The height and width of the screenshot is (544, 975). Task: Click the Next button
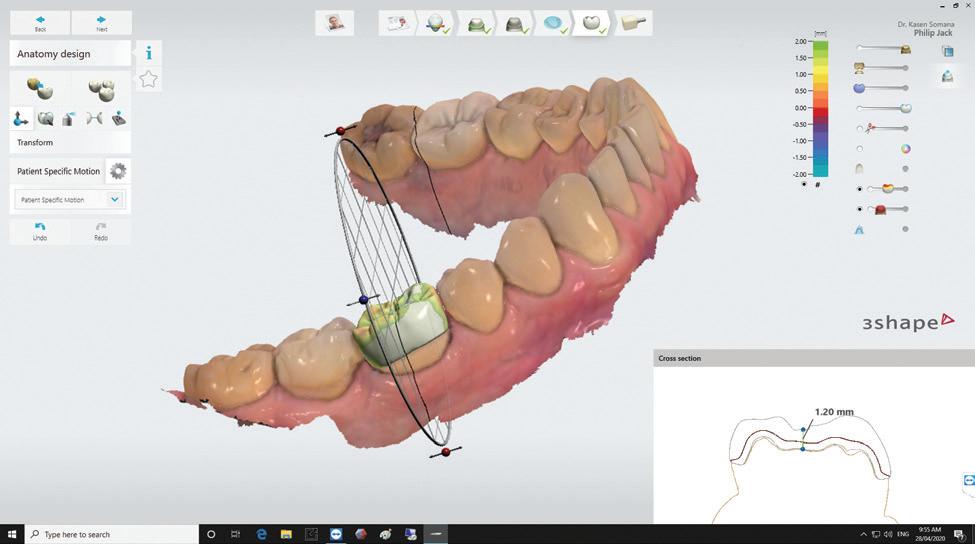(x=101, y=24)
